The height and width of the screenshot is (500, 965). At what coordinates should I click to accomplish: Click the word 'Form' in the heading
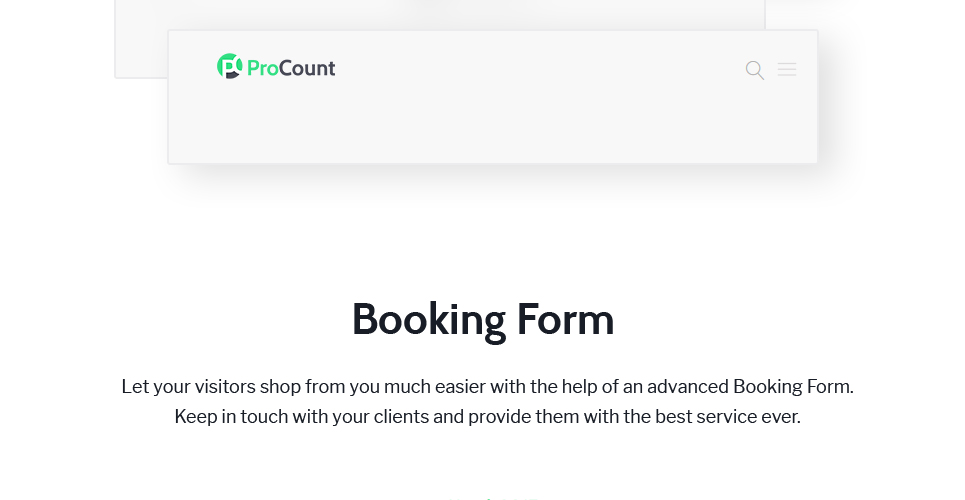[565, 319]
